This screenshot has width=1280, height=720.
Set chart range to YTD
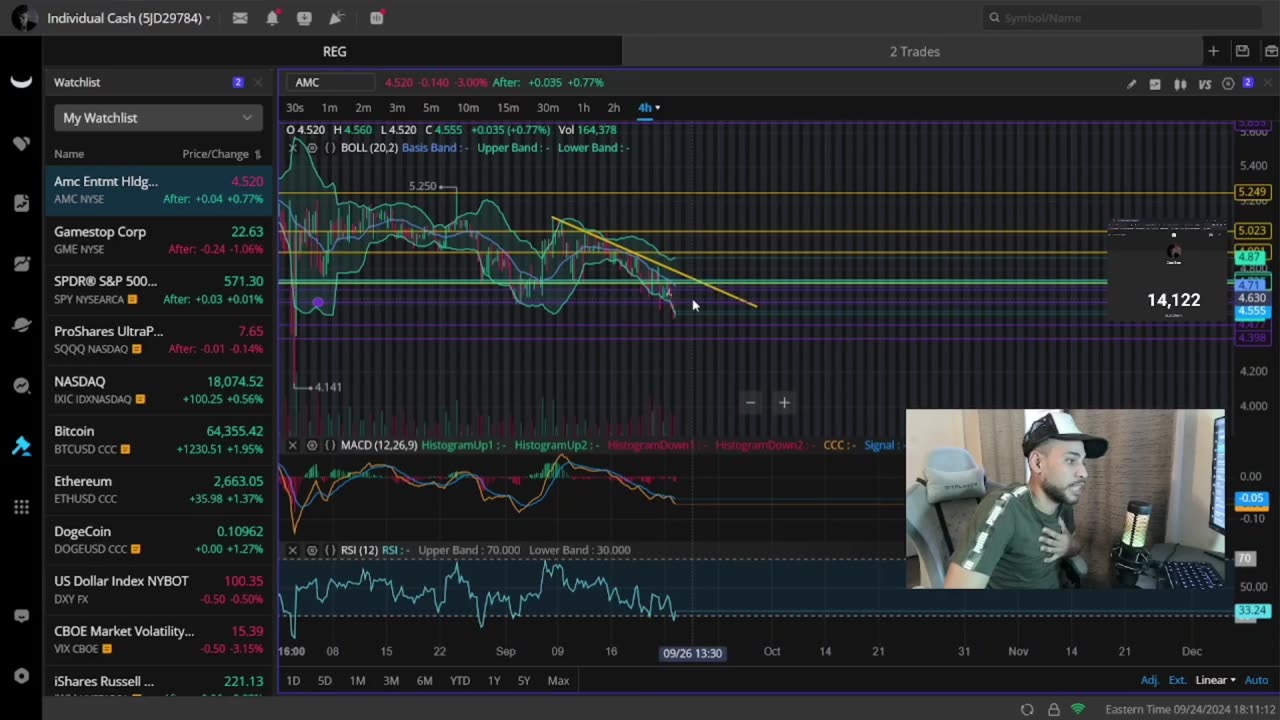459,681
